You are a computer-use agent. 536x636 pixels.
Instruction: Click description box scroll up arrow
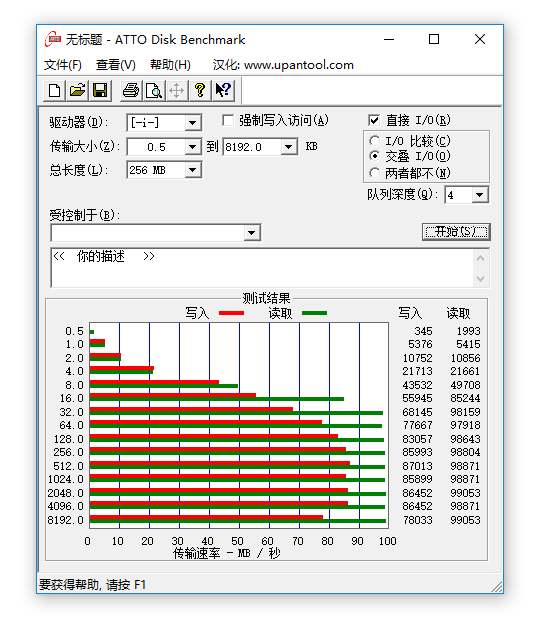481,258
